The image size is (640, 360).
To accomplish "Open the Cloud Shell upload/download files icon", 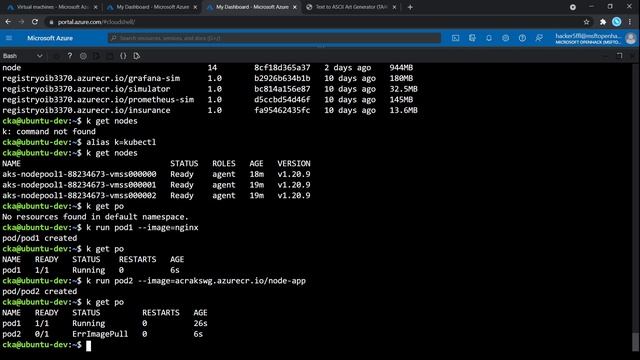I will pos(96,56).
